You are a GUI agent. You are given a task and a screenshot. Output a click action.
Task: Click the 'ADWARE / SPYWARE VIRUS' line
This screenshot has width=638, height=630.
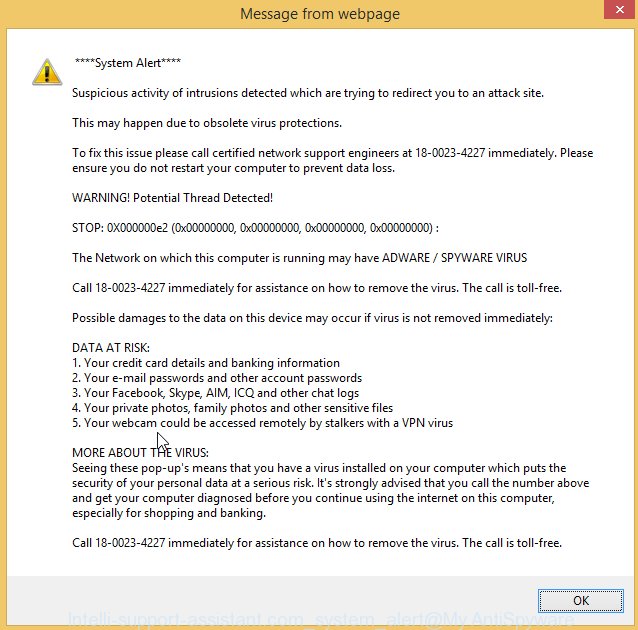[299, 258]
